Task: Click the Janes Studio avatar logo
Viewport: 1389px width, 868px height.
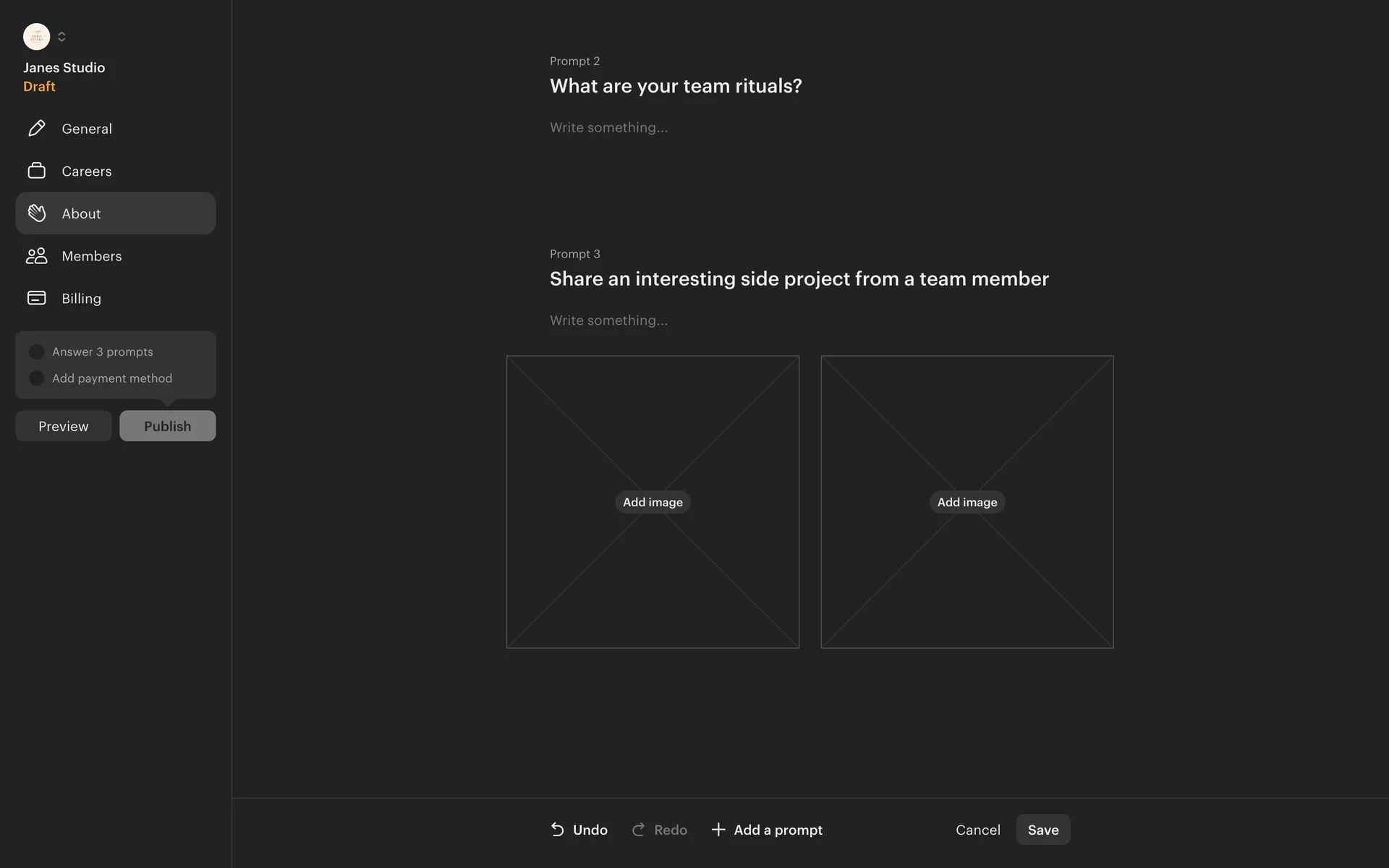Action: 36,36
